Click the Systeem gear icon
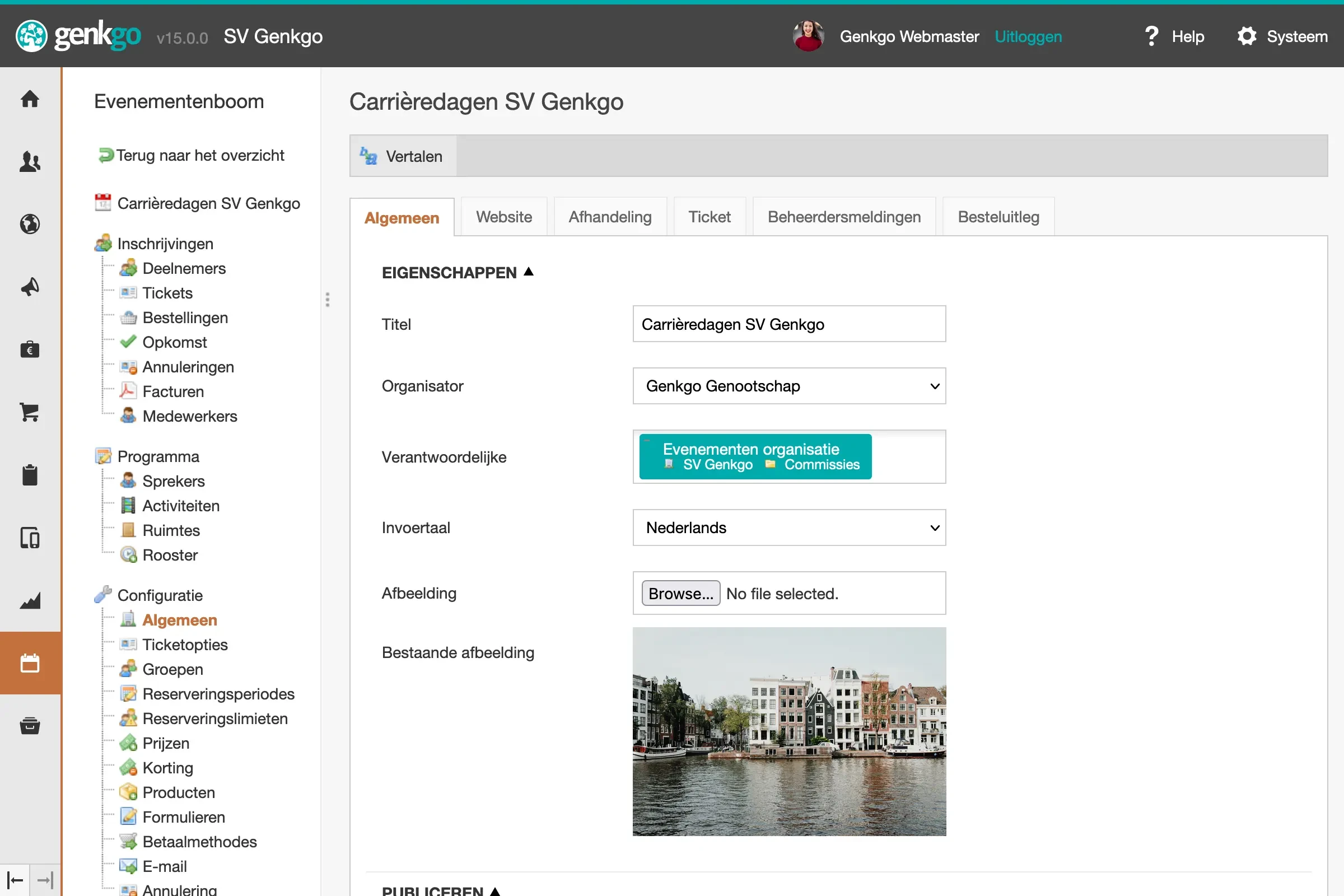The image size is (1344, 896). click(1247, 36)
